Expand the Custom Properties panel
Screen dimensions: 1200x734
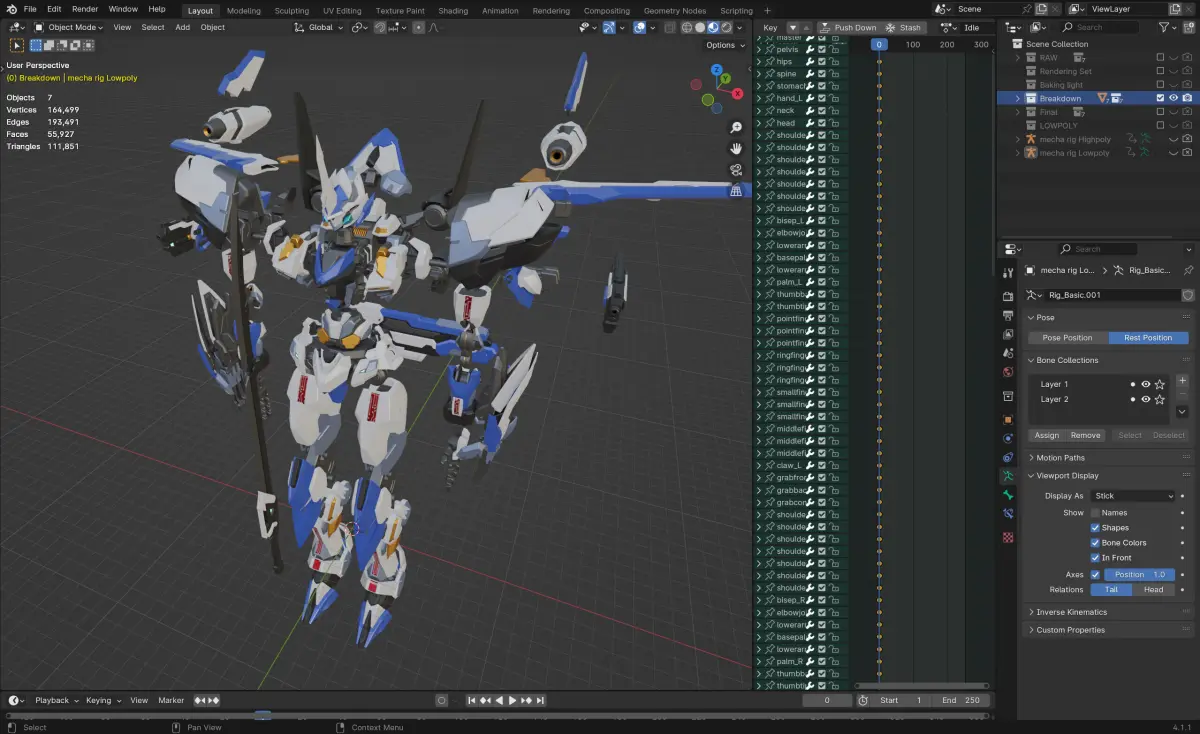(x=1070, y=630)
